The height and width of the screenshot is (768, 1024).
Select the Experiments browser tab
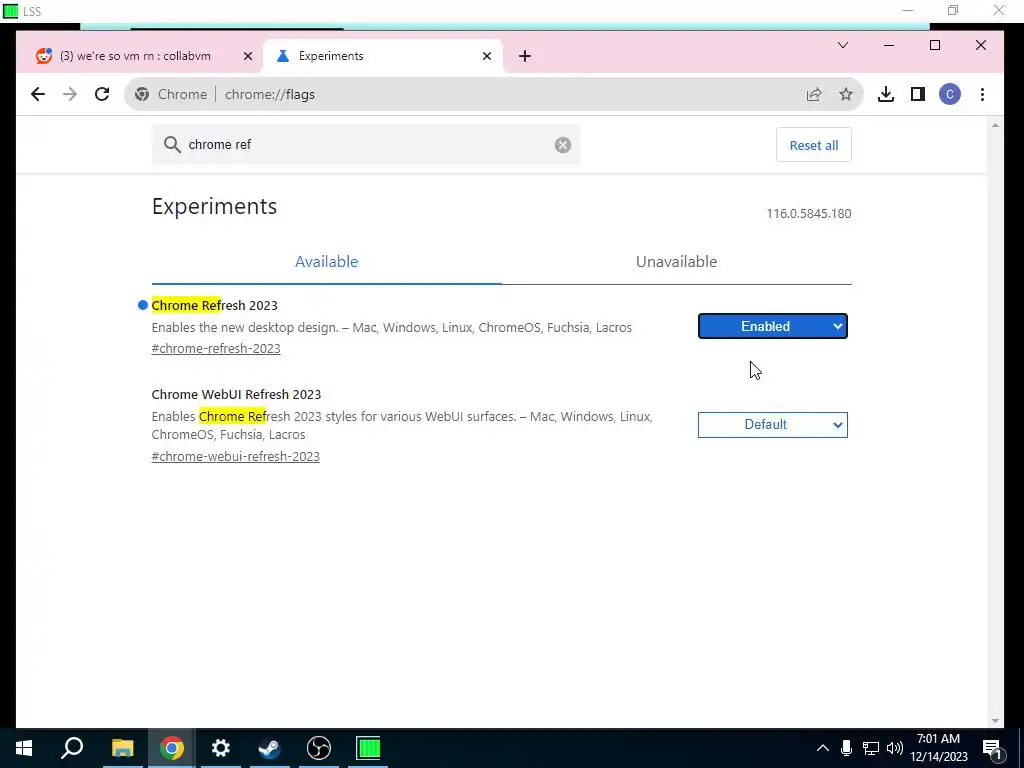click(383, 56)
